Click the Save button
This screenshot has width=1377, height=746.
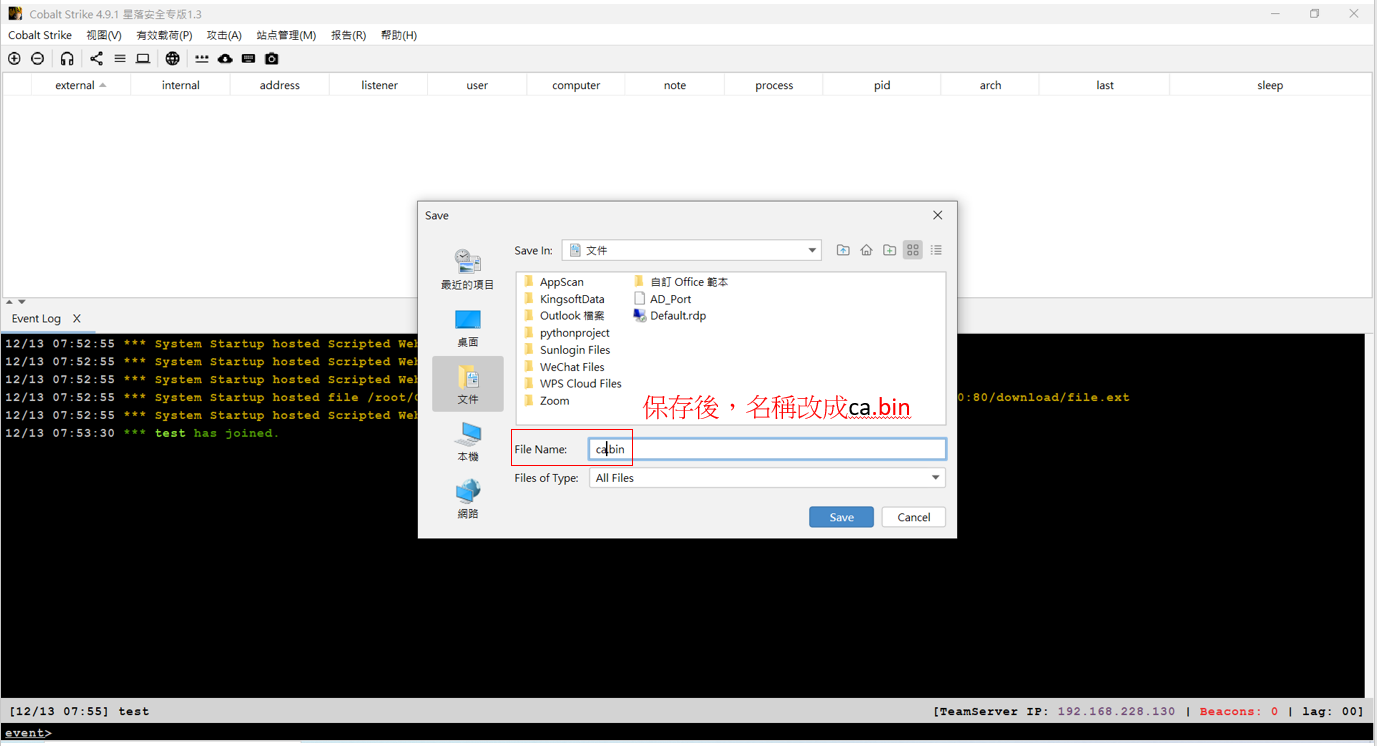[x=841, y=517]
